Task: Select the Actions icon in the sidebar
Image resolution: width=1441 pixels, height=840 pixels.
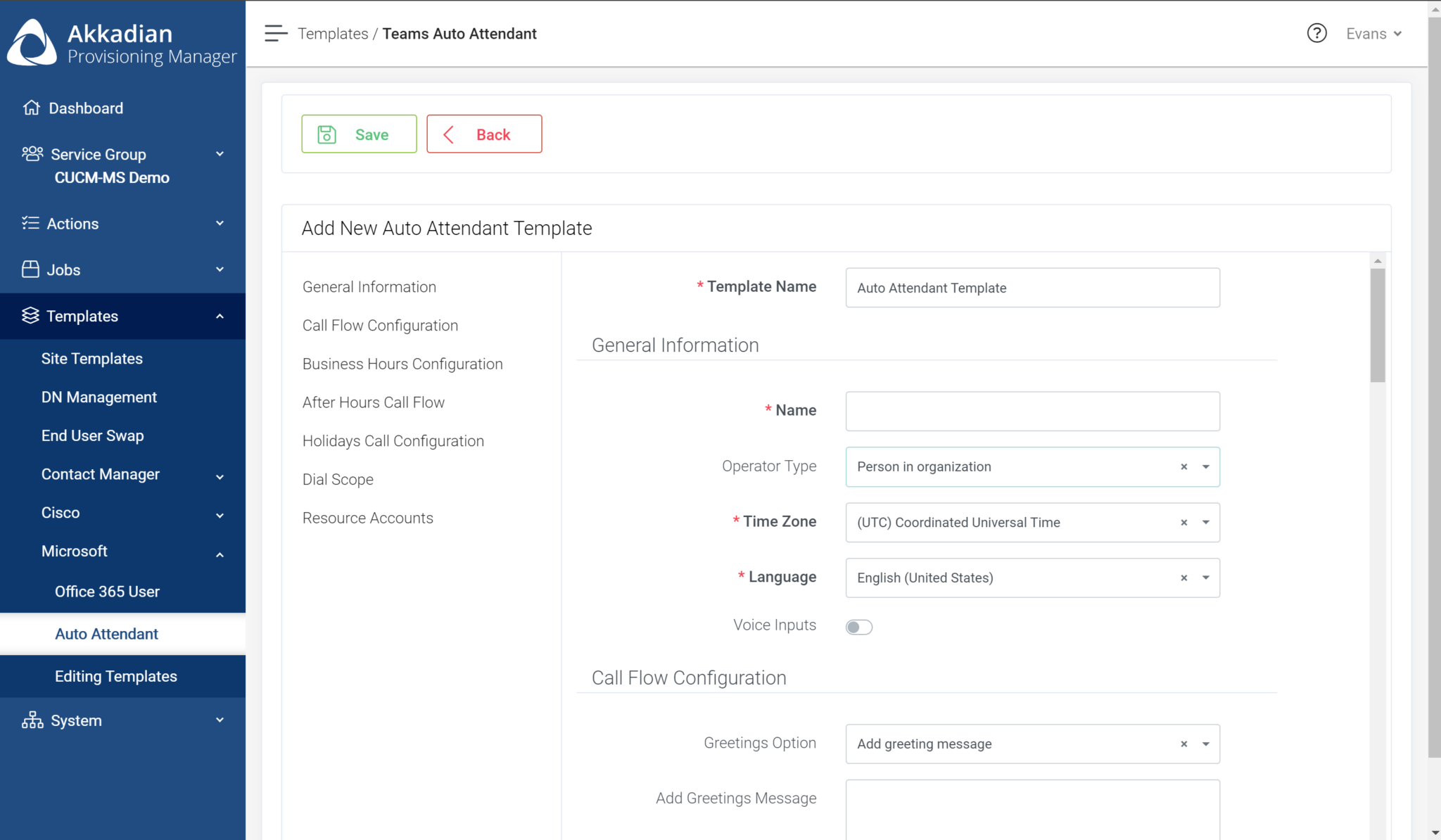Action: [31, 223]
